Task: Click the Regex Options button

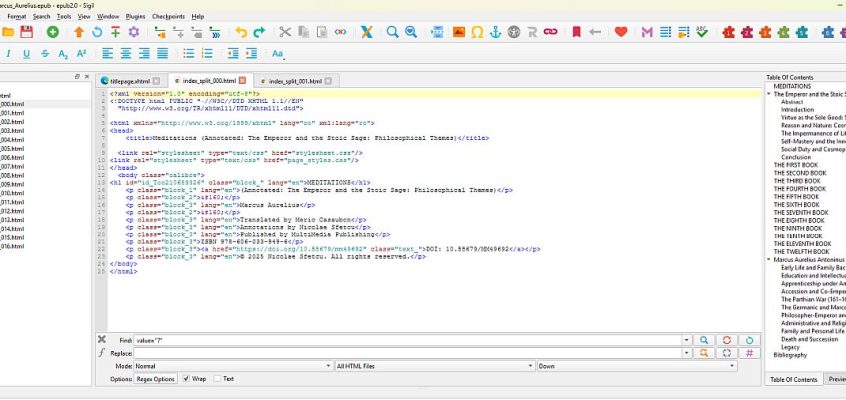Action: click(x=155, y=379)
